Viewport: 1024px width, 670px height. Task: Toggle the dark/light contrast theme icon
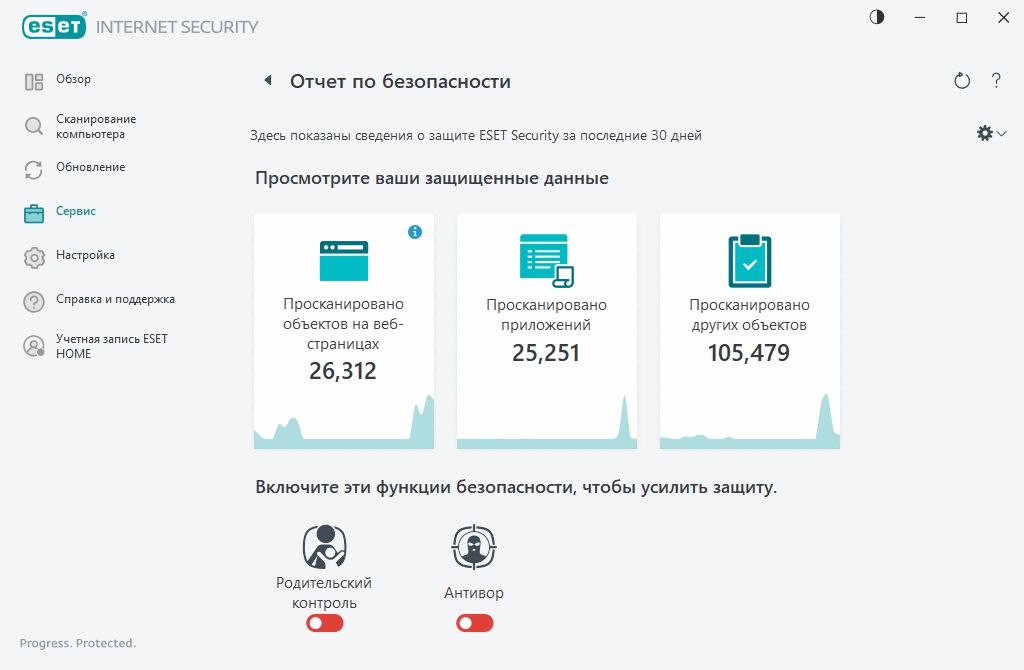tap(877, 18)
